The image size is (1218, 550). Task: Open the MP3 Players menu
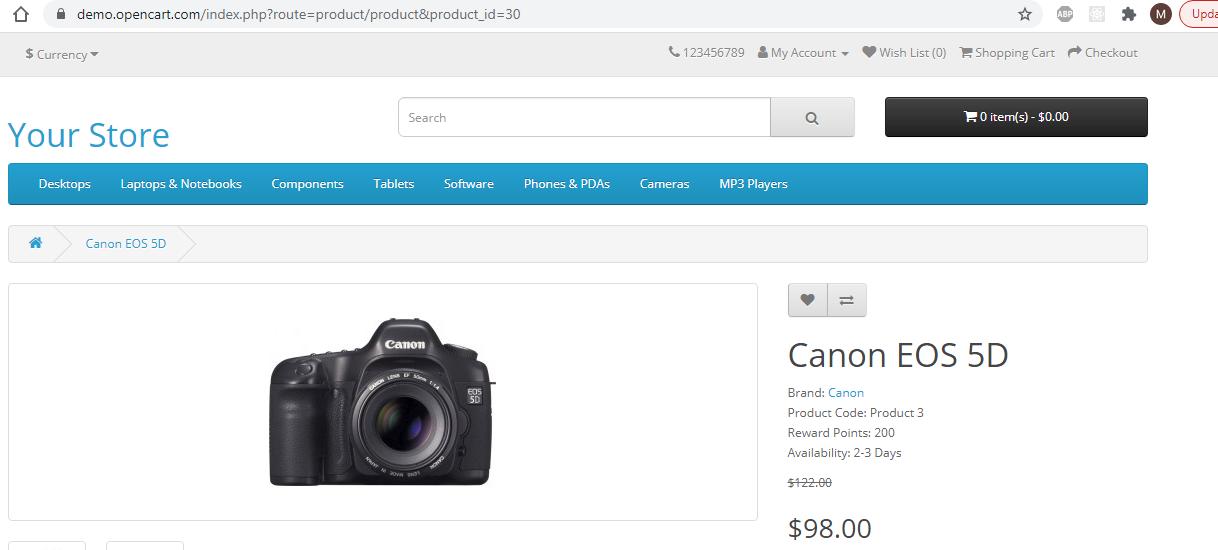pyautogui.click(x=753, y=184)
